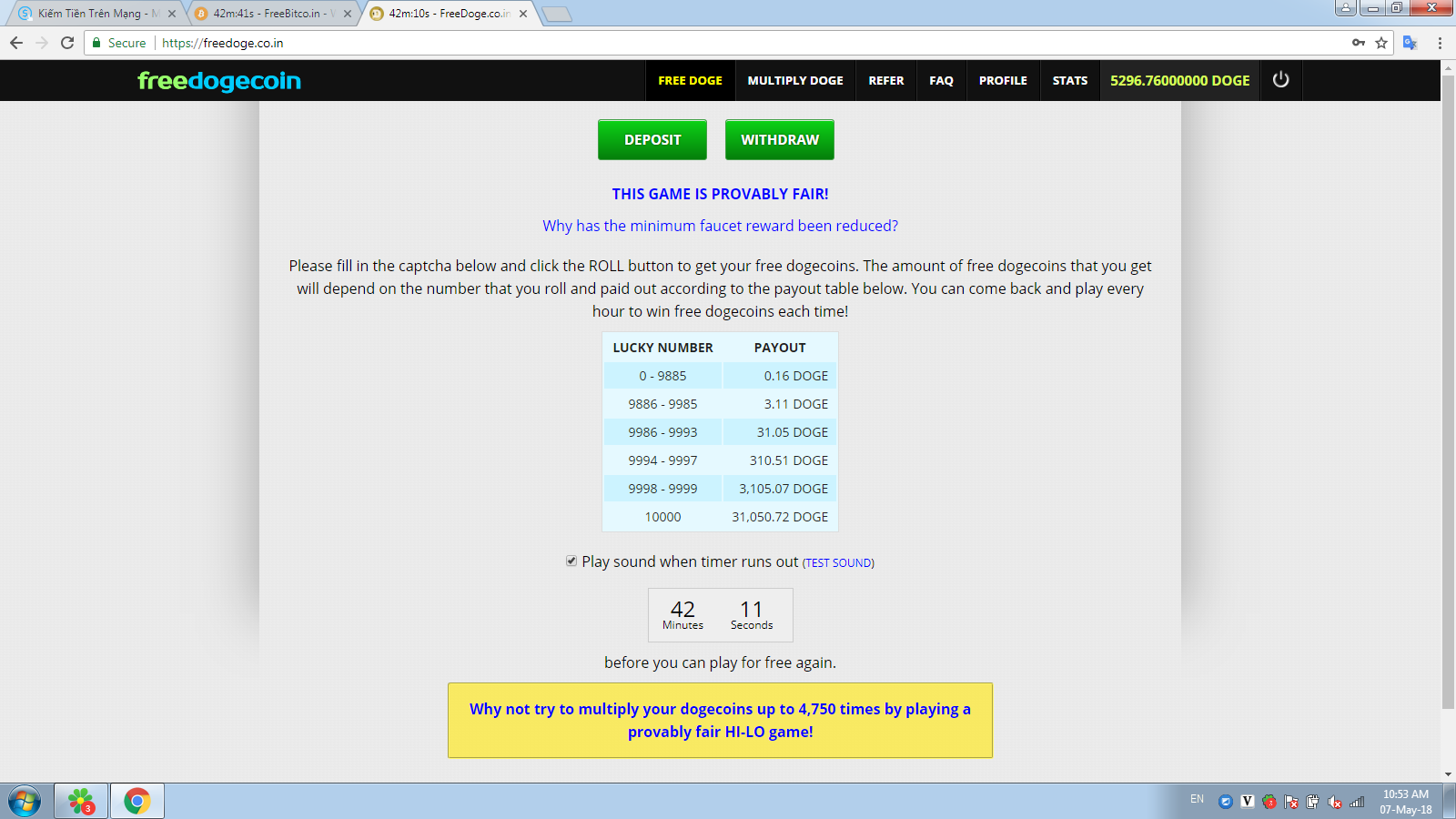This screenshot has height=819, width=1456.
Task: Click the power plug tray icon
Action: (1313, 802)
